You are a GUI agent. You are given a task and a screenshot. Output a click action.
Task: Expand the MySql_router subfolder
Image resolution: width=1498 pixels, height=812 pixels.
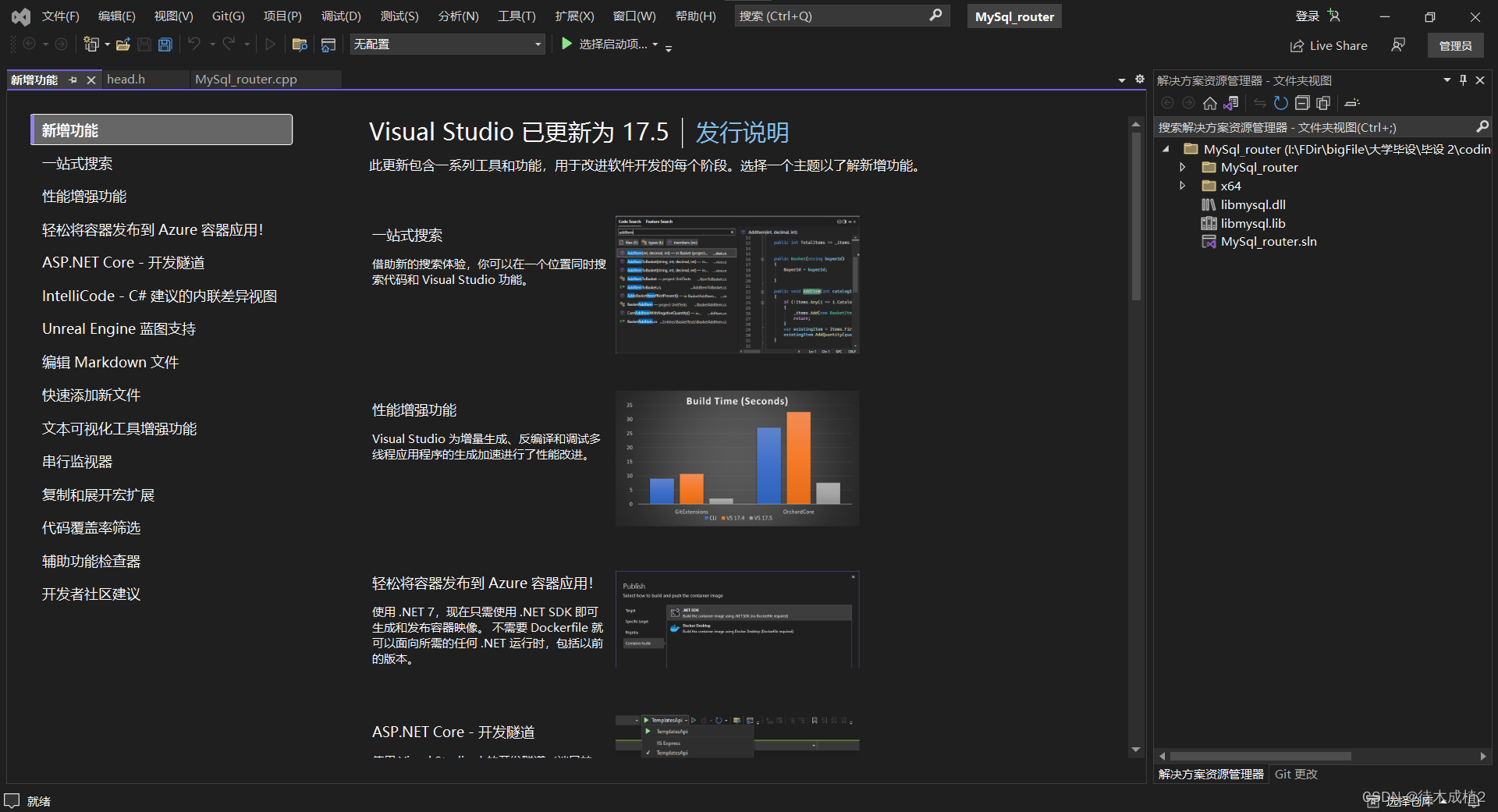(1183, 167)
